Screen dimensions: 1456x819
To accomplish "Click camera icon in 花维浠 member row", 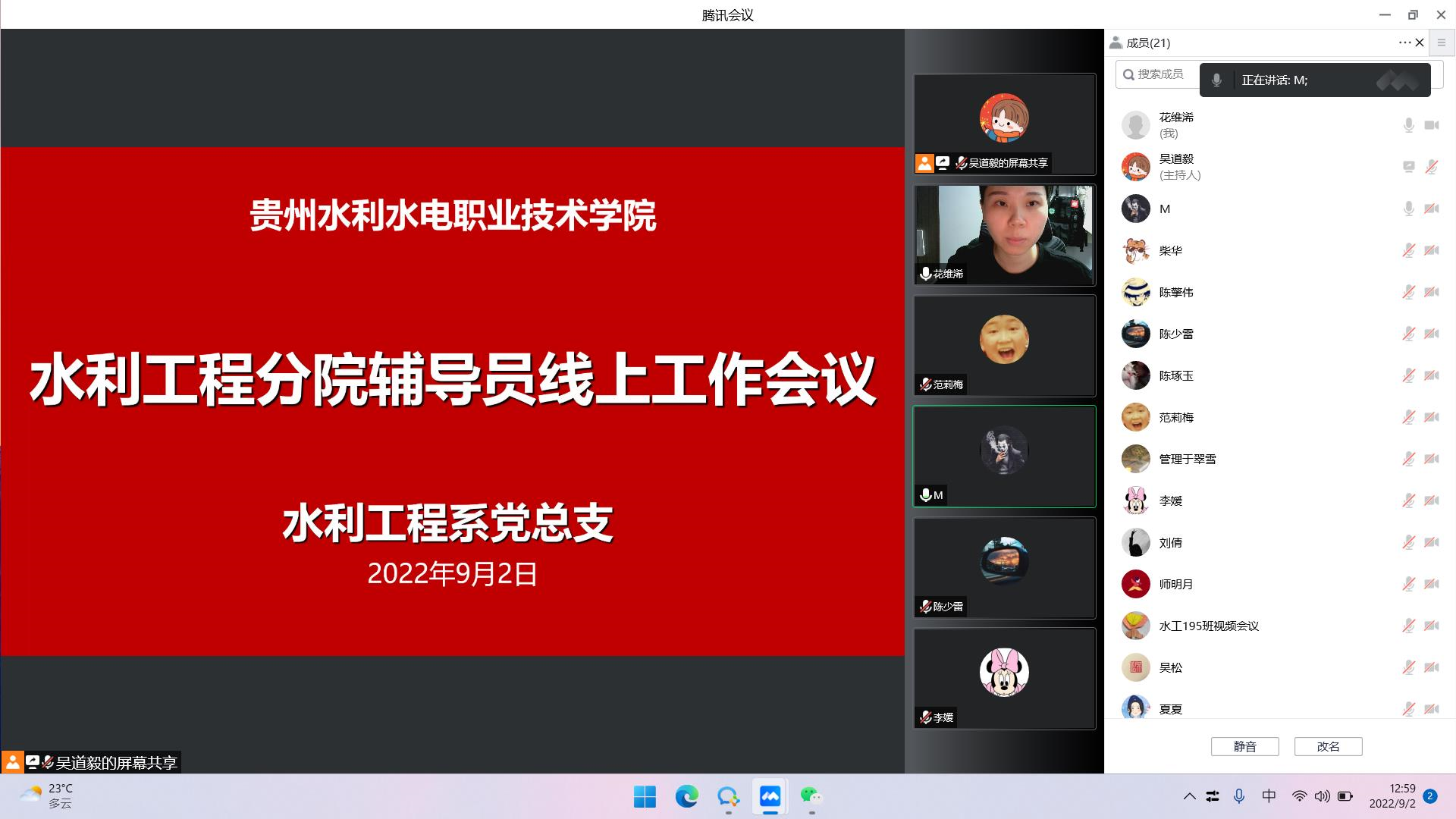I will tap(1432, 125).
